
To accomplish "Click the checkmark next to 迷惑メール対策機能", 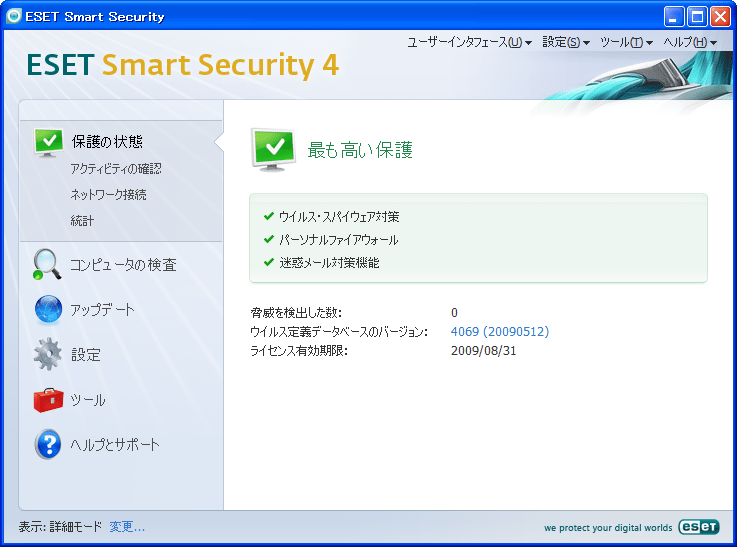I will pos(269,262).
